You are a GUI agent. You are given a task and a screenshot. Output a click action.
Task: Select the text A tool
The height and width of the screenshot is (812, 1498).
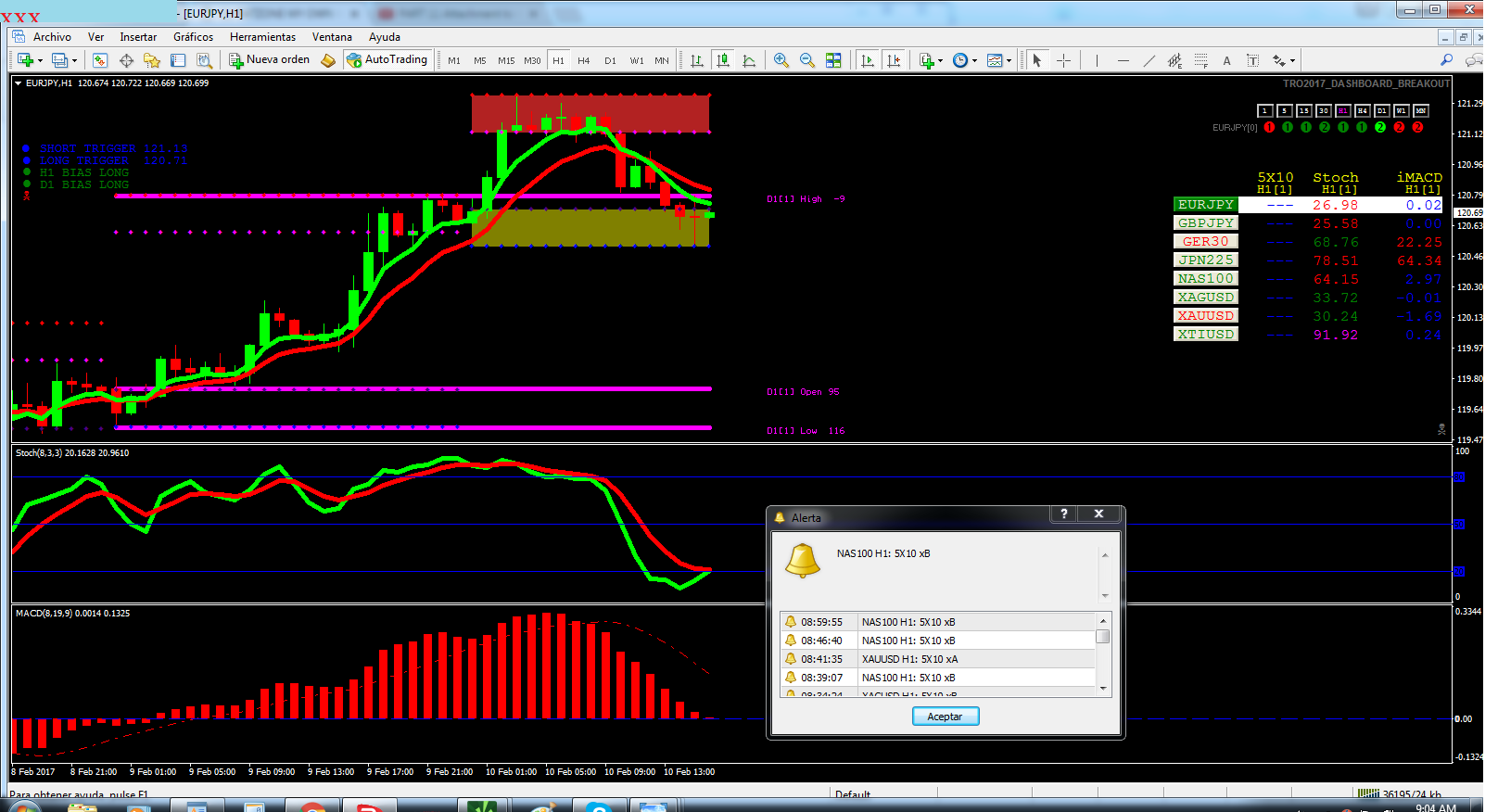[x=1226, y=60]
